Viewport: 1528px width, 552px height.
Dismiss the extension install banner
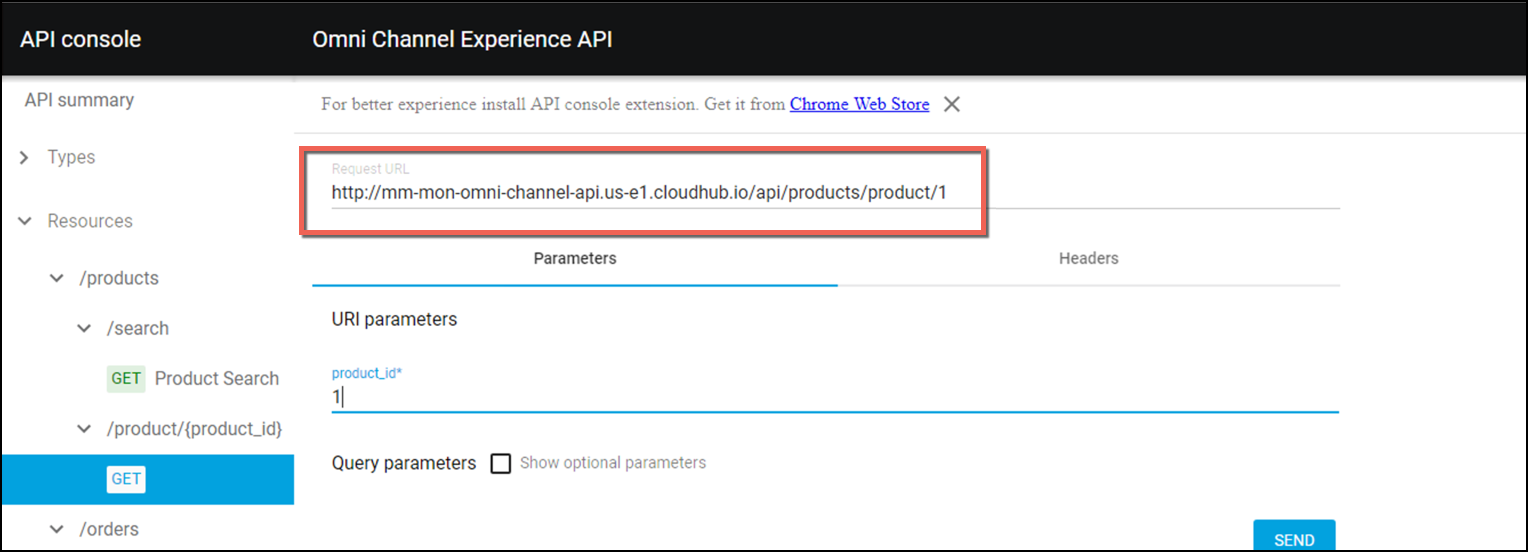952,104
